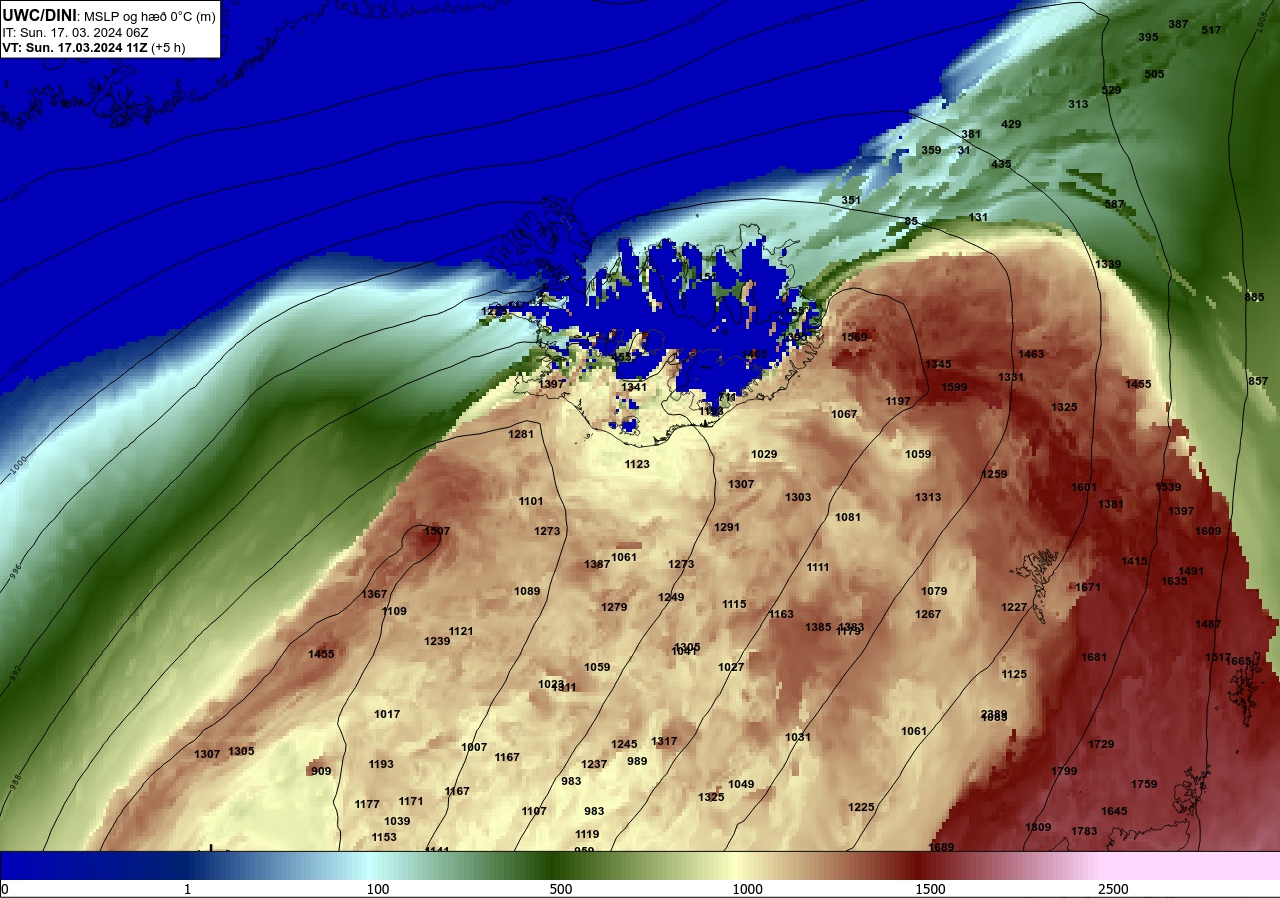Screen dimensions: 1280x898
Task: Click the map value 1599
Action: tap(954, 387)
